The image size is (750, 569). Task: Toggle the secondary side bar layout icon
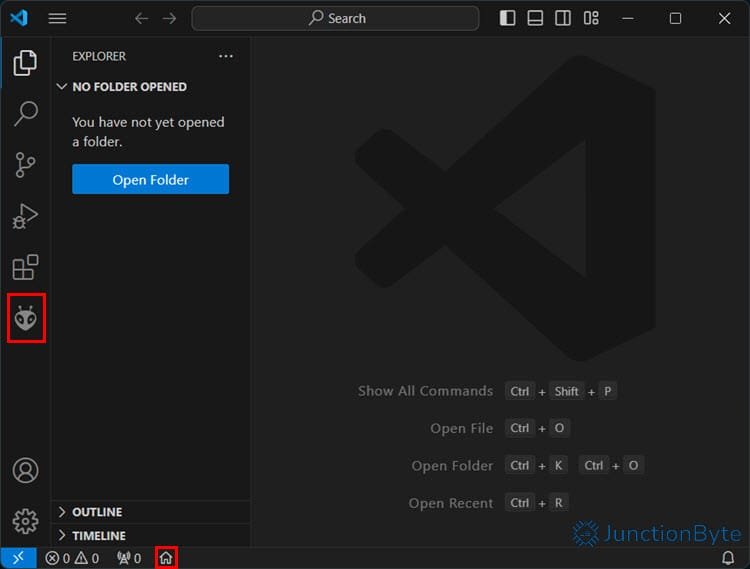pos(562,18)
